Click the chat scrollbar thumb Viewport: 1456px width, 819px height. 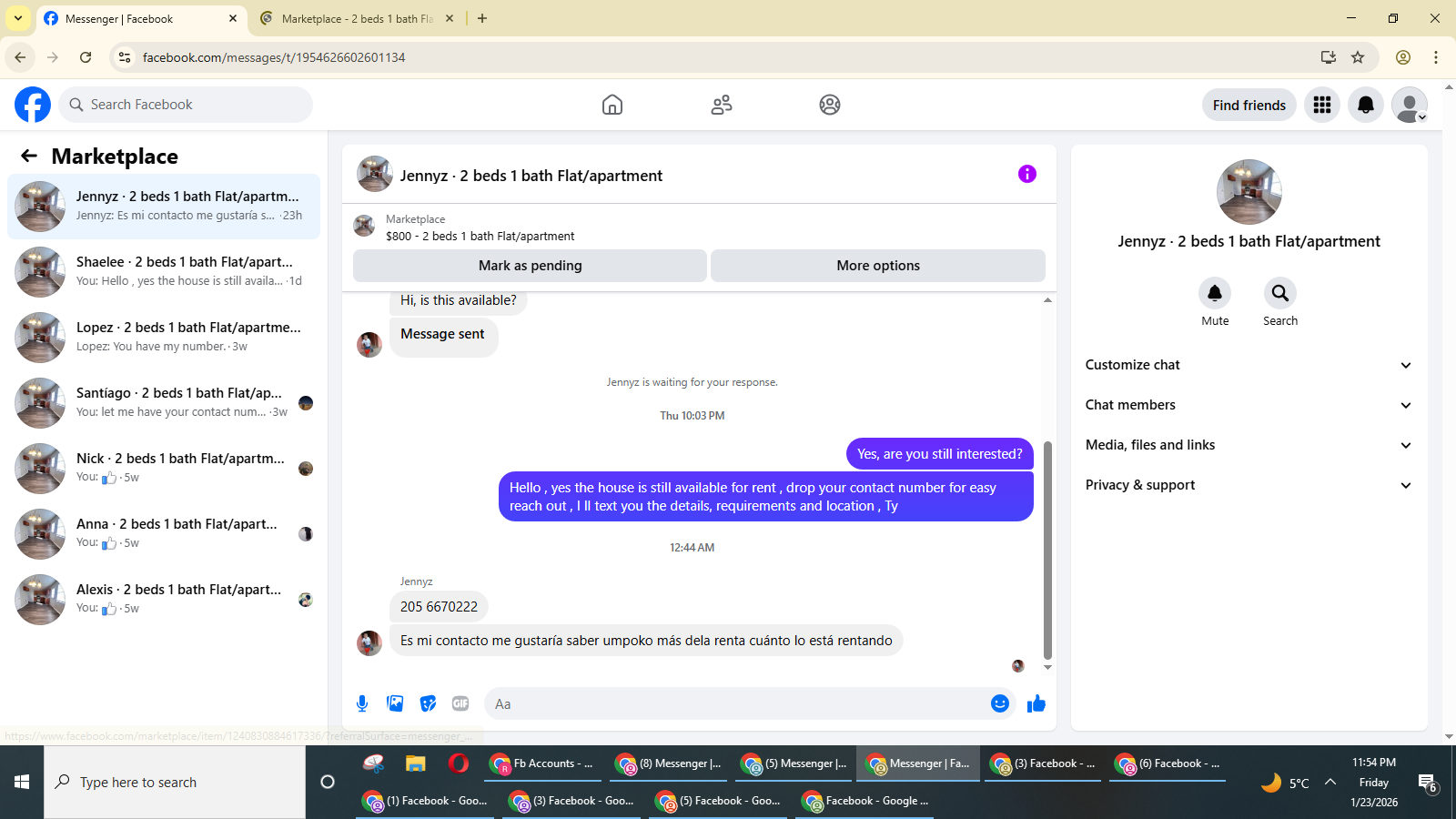pyautogui.click(x=1047, y=551)
